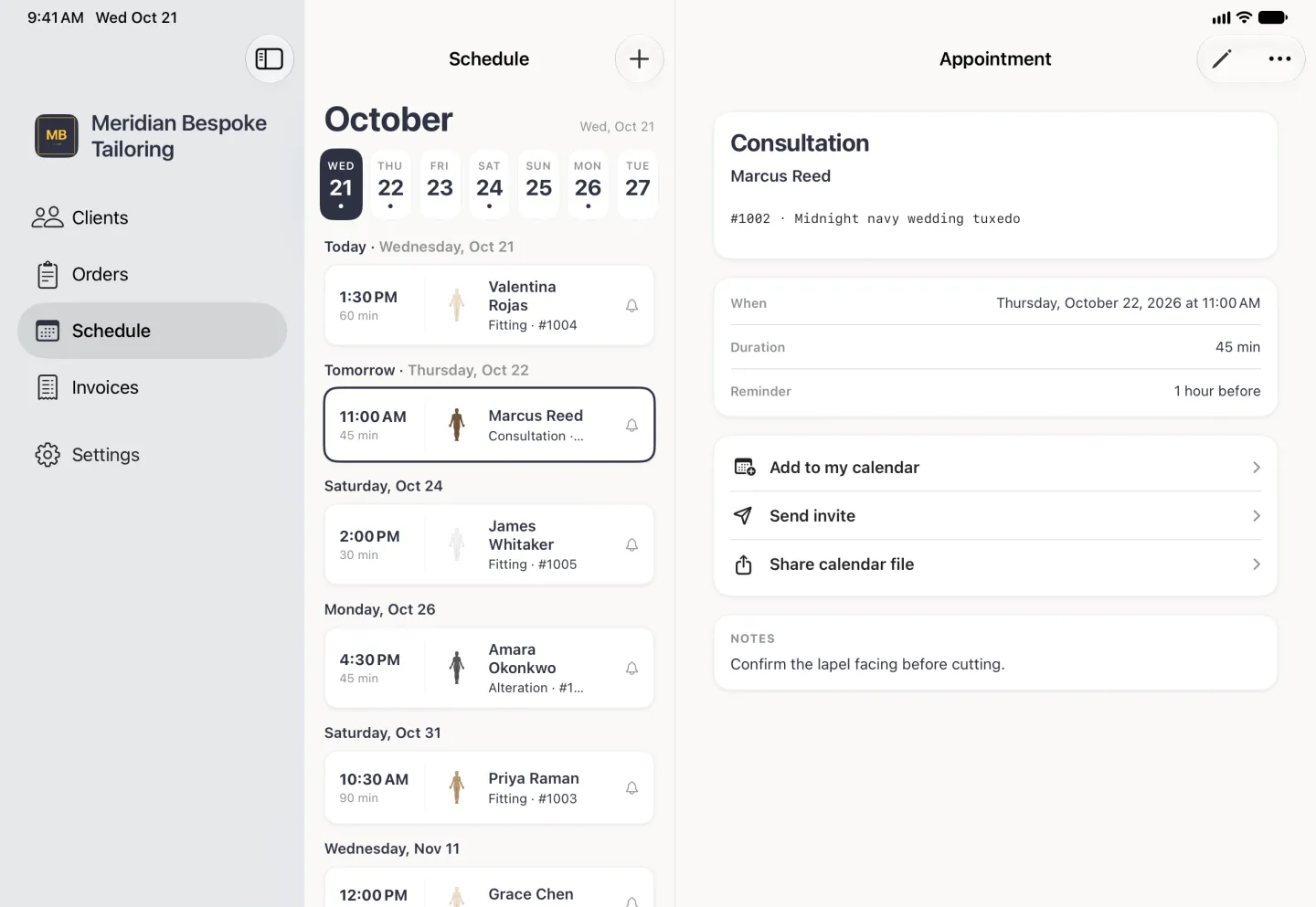
Task: Open Amara Okonkwo alteration appointment
Action: point(489,669)
